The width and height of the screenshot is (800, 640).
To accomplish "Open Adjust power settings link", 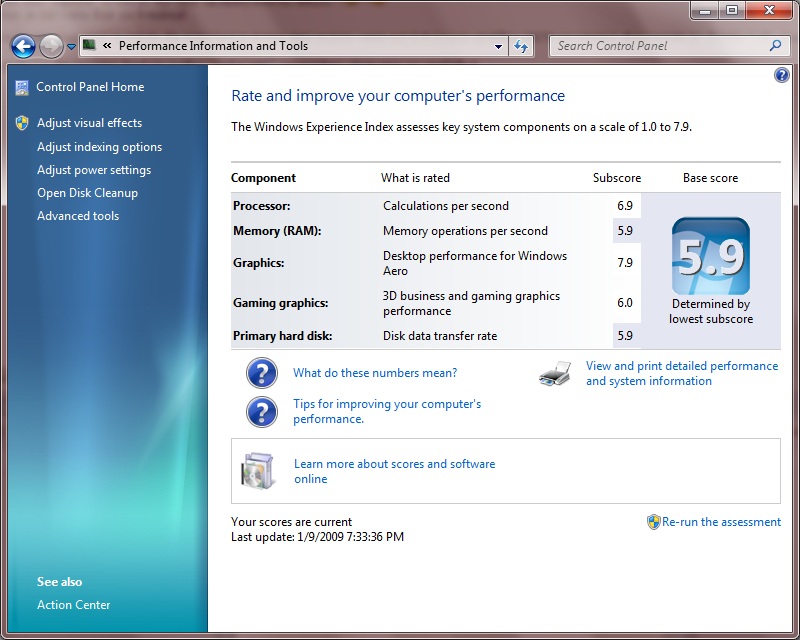I will pyautogui.click(x=94, y=170).
